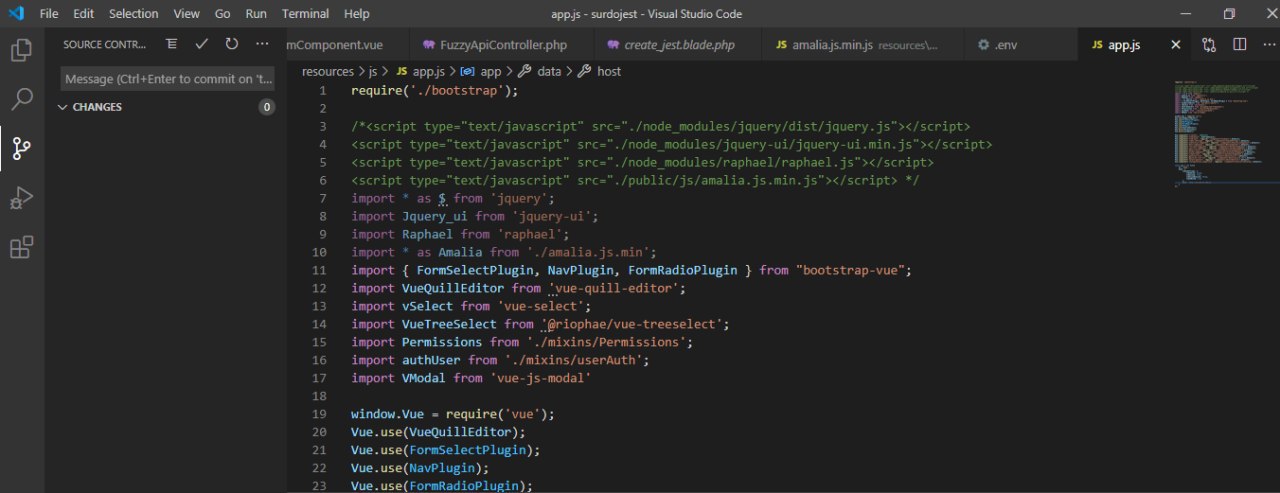Click 'FormRadioPlugin' in line 11 import

click(x=682, y=270)
